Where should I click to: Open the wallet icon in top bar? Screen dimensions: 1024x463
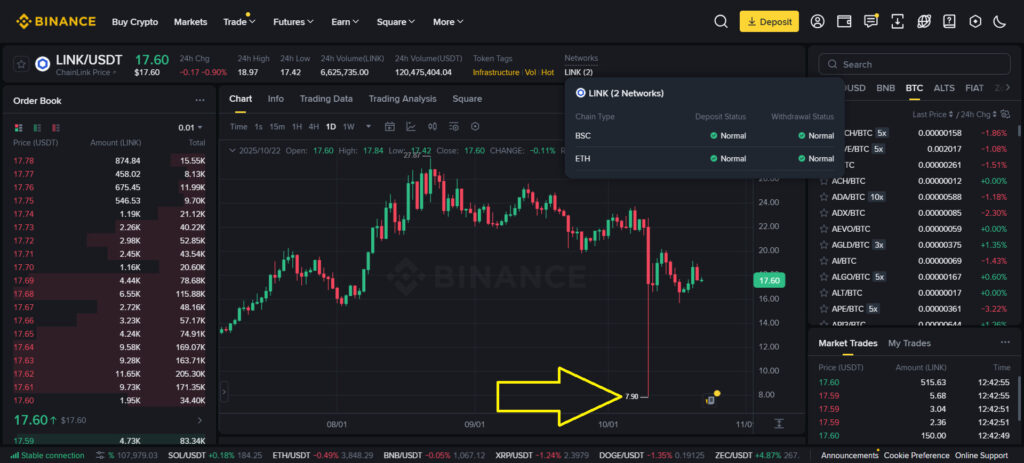[844, 21]
